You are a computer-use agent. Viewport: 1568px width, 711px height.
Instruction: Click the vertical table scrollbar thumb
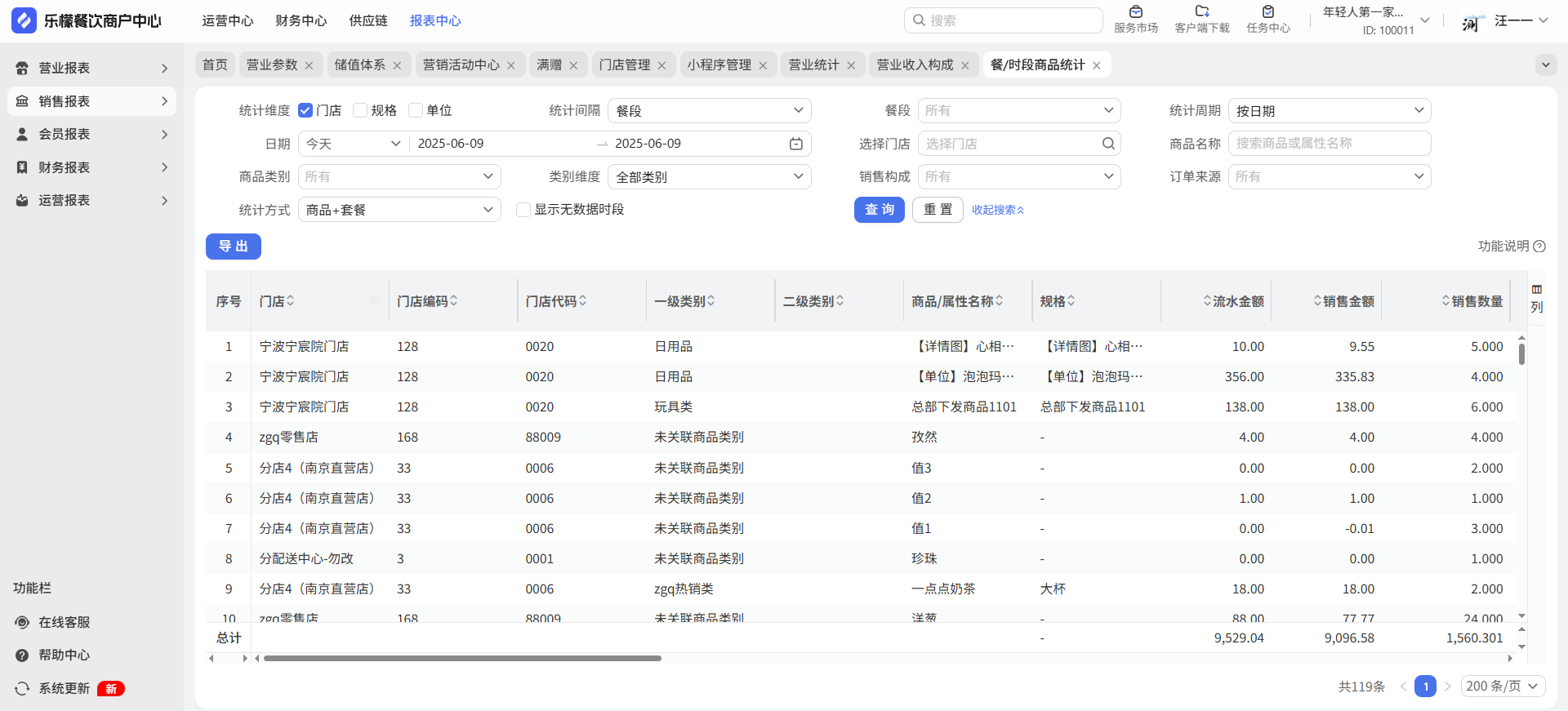point(1521,354)
